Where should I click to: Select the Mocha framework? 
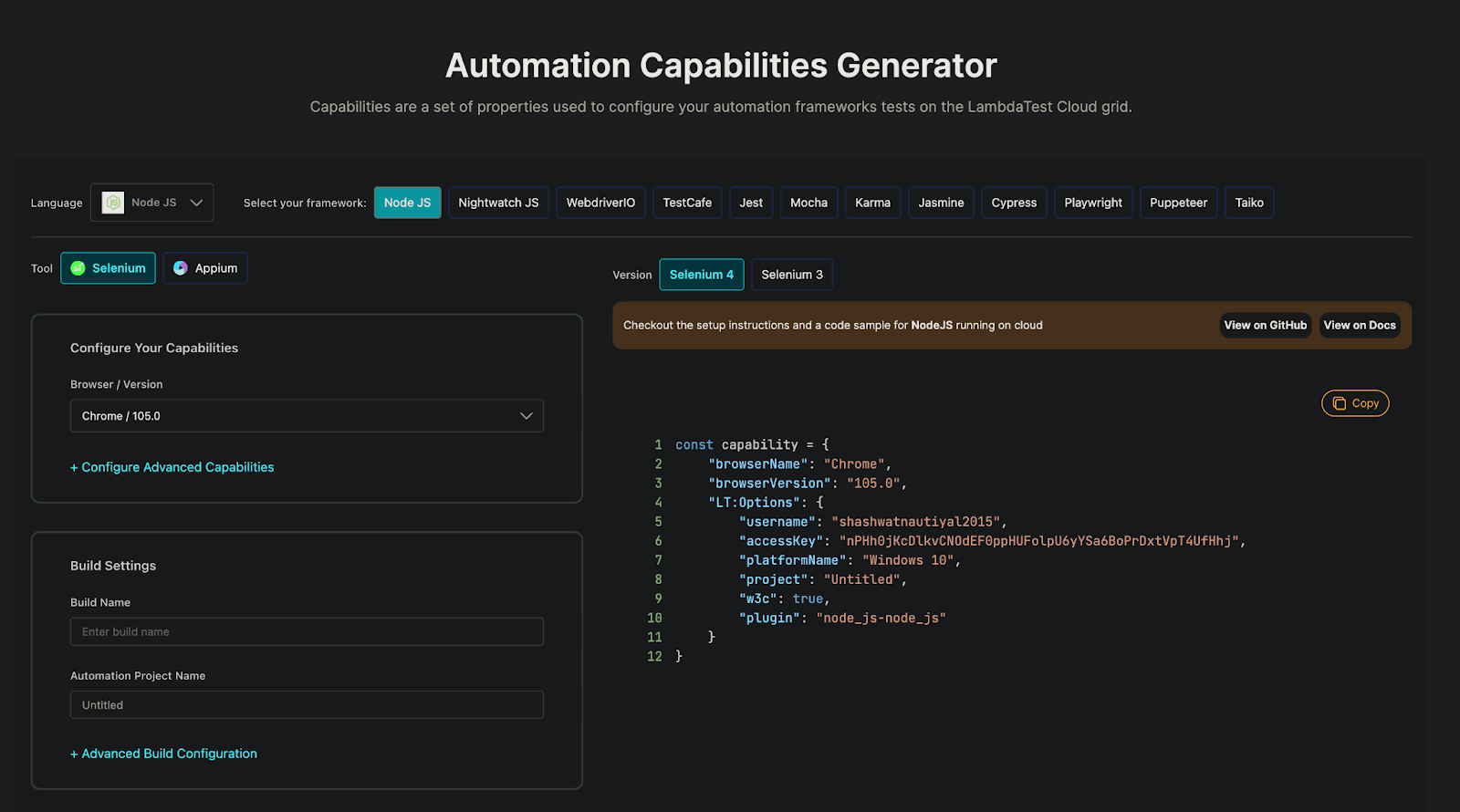[808, 203]
